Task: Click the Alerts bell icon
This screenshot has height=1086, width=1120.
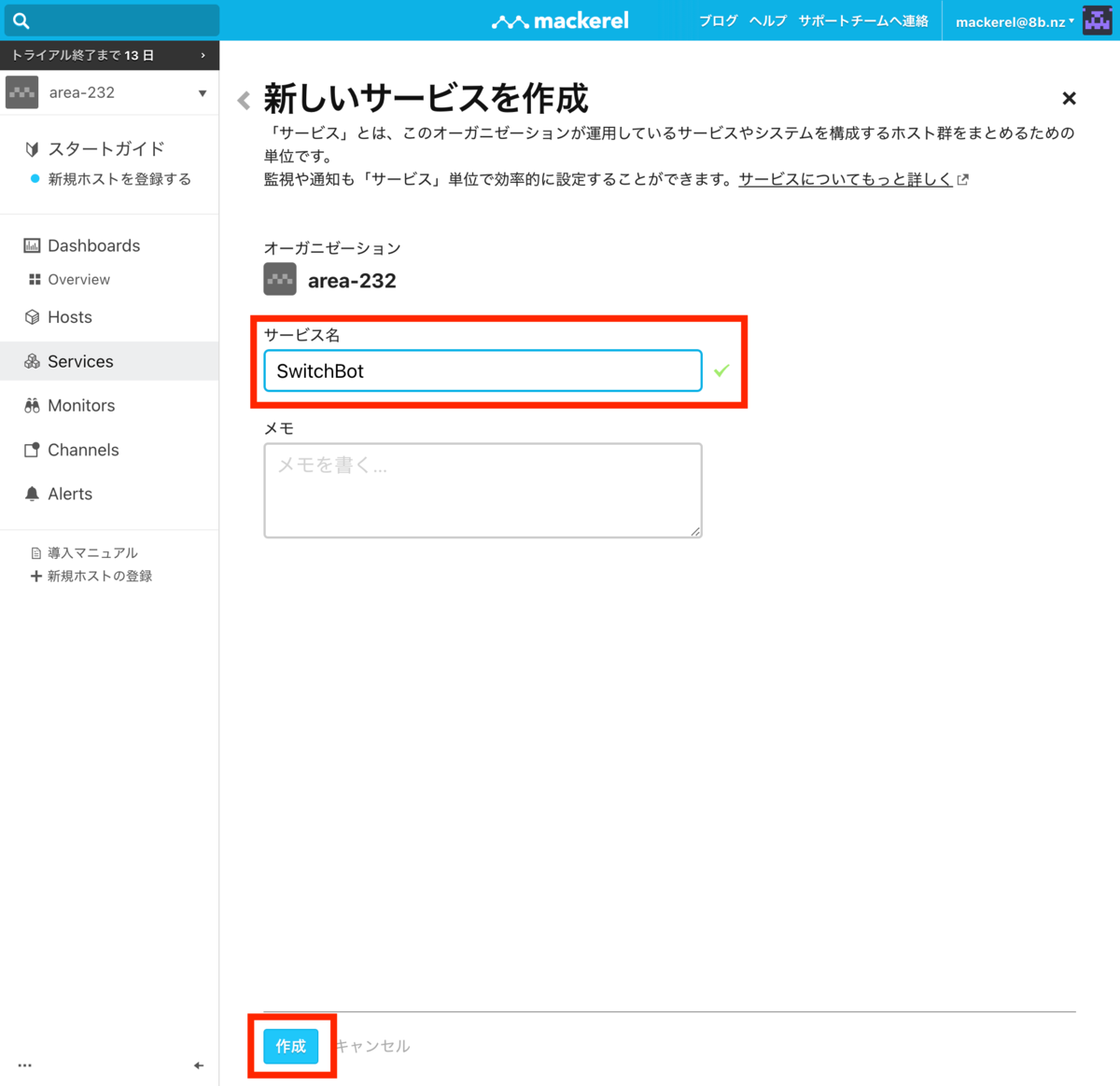Action: coord(32,494)
